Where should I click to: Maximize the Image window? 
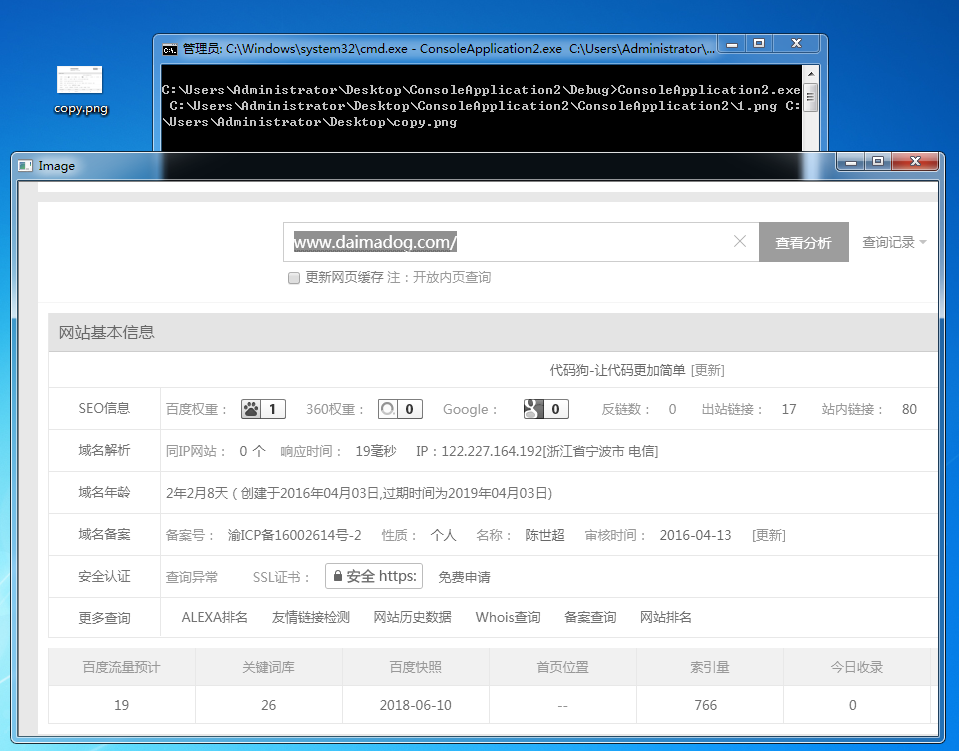point(878,162)
